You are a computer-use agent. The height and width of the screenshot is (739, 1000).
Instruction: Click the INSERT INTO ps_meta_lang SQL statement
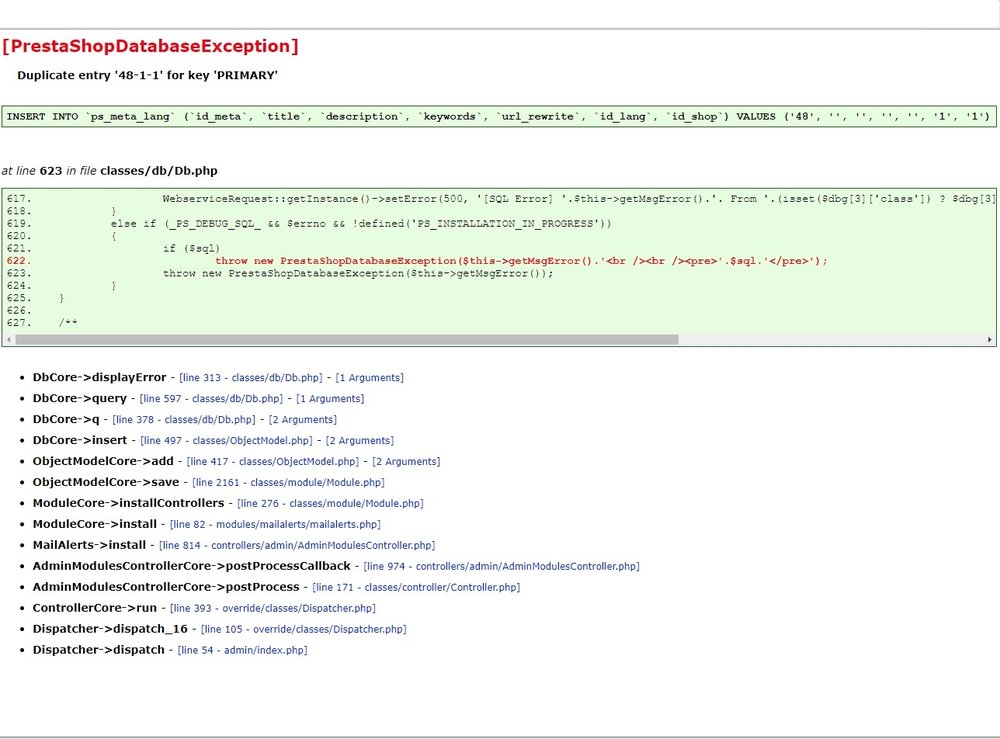tap(498, 117)
